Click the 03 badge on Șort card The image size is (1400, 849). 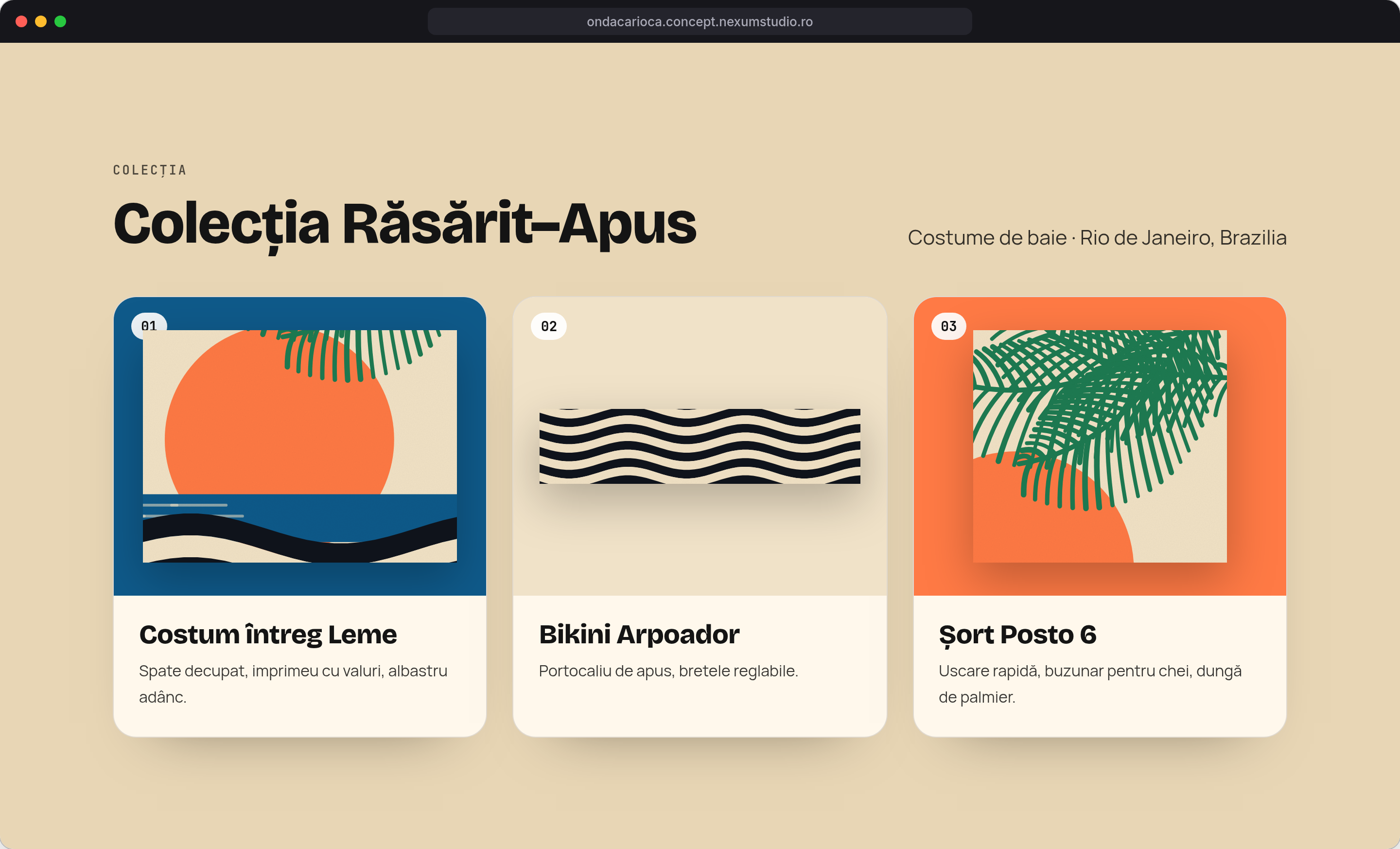coord(948,326)
